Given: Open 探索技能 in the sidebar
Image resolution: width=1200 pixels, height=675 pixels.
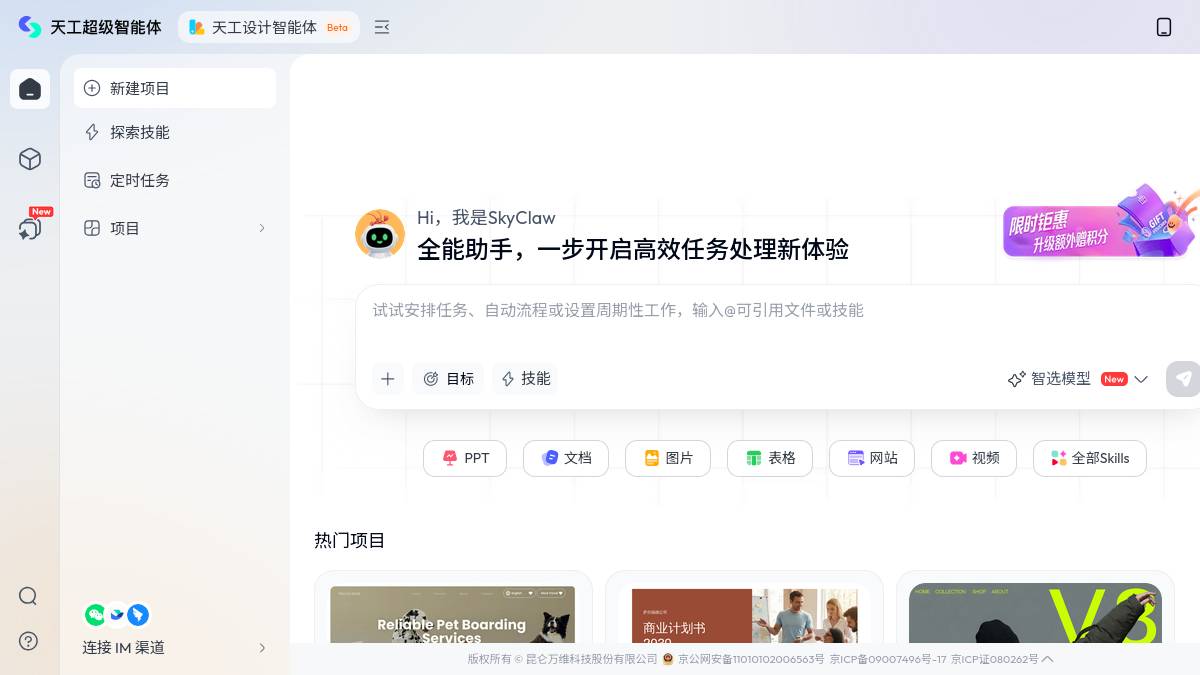Looking at the screenshot, I should pos(175,132).
